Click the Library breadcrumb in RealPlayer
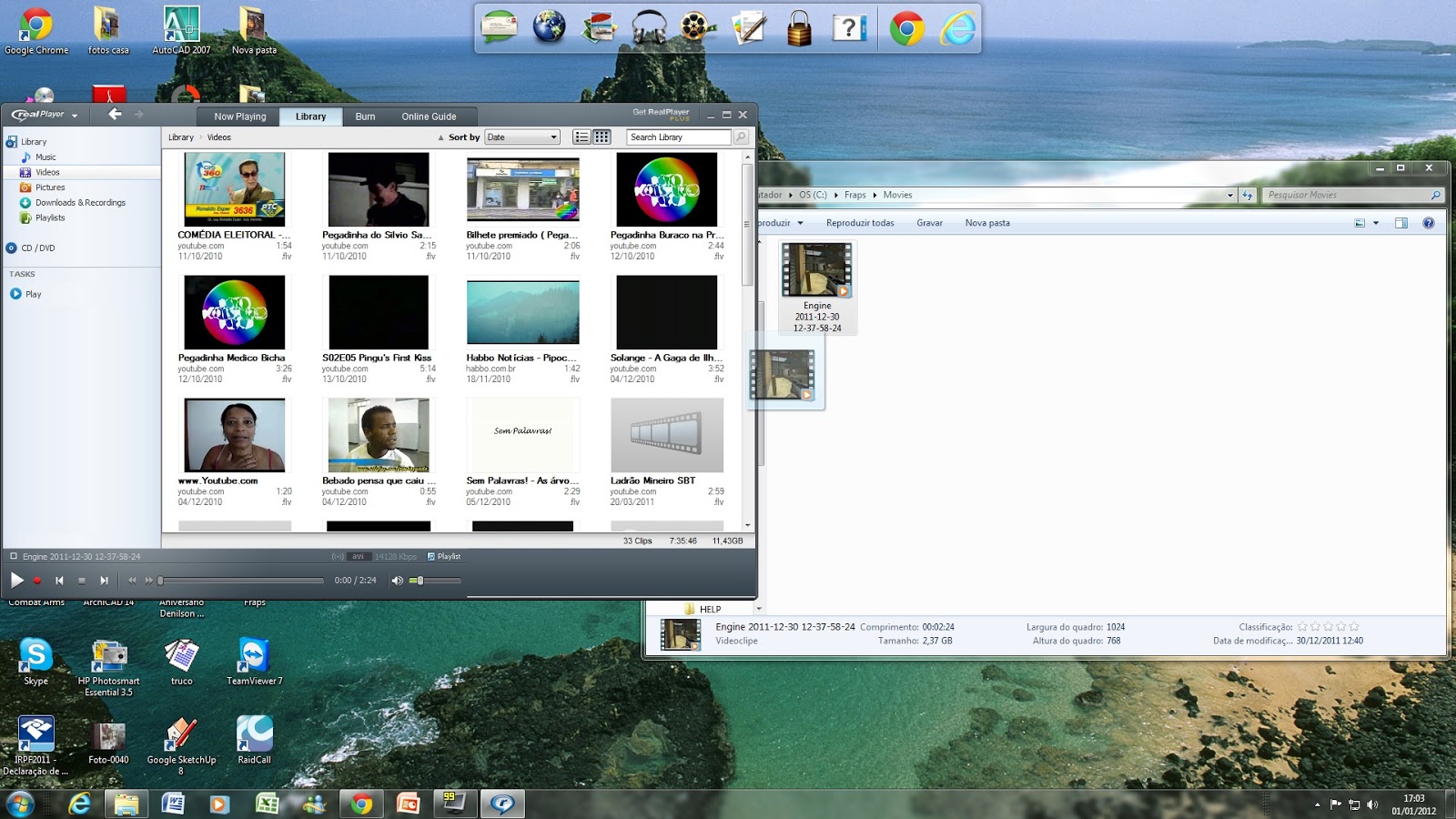The height and width of the screenshot is (819, 1456). click(180, 137)
